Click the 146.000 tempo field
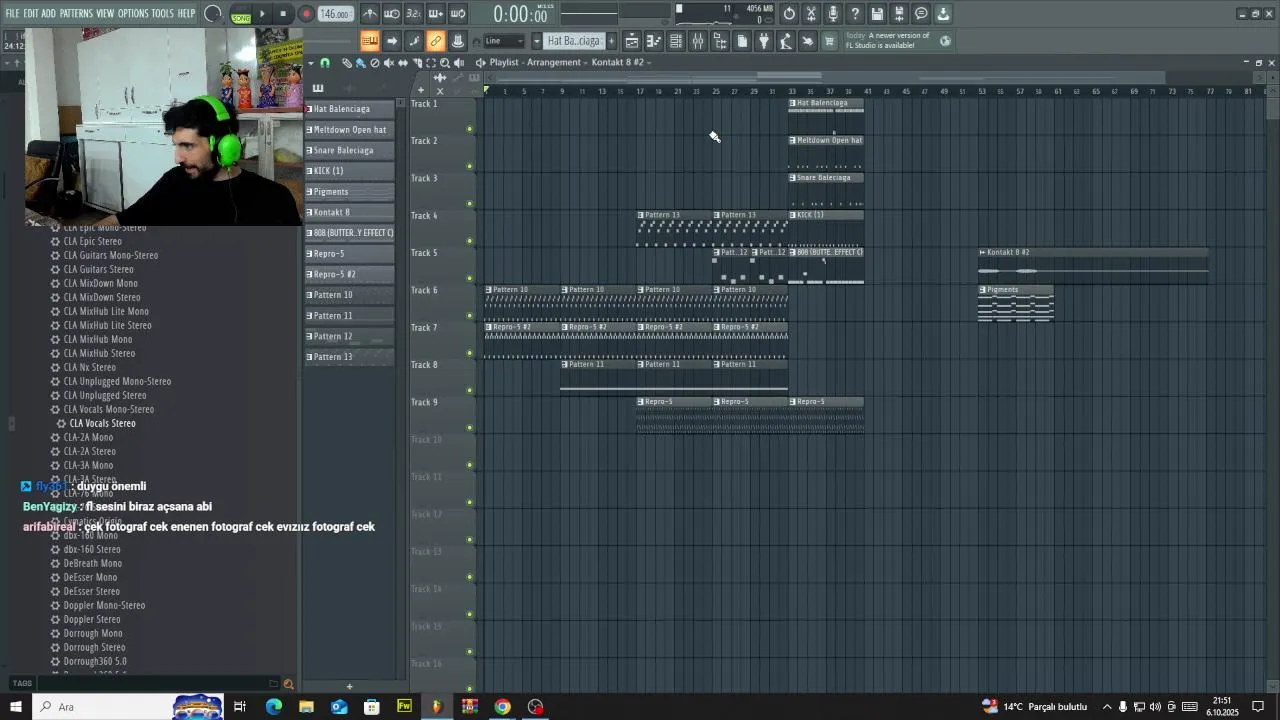The height and width of the screenshot is (720, 1280). 335,14
